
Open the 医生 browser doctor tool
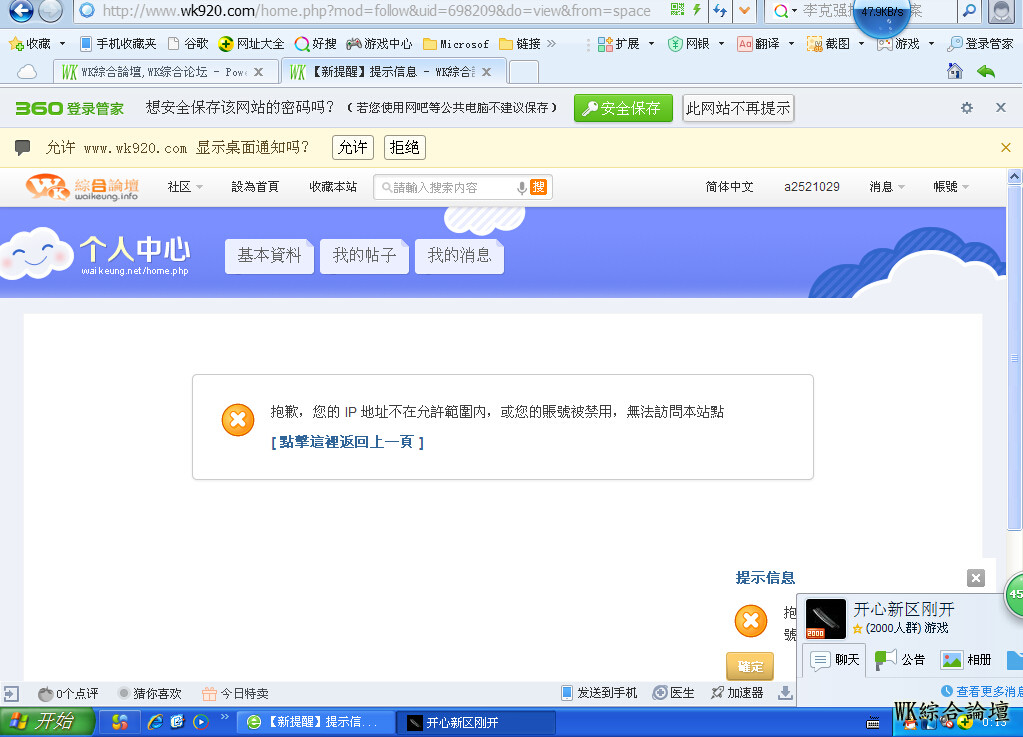tap(673, 693)
